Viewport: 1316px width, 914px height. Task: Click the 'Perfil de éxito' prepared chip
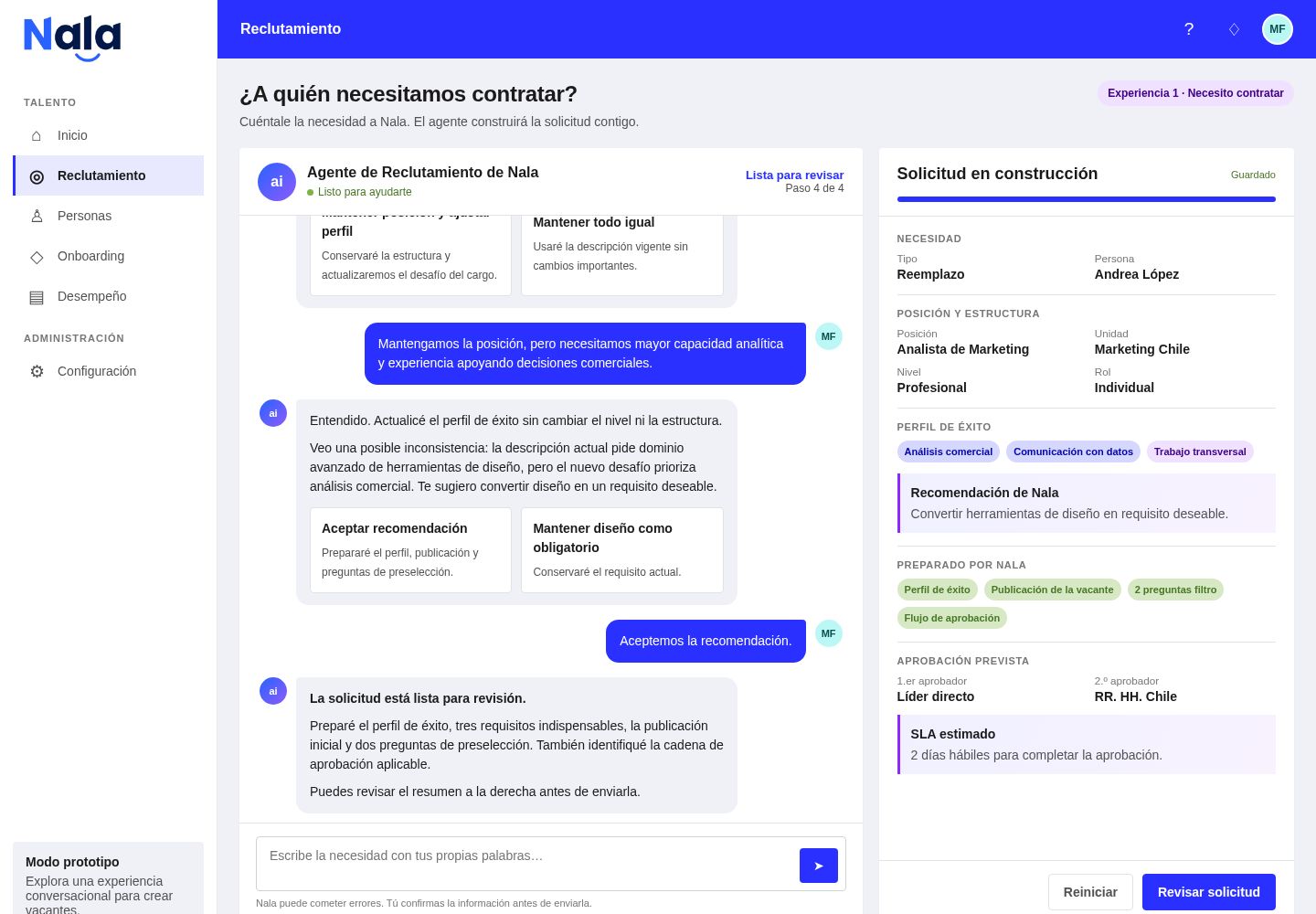click(x=938, y=590)
